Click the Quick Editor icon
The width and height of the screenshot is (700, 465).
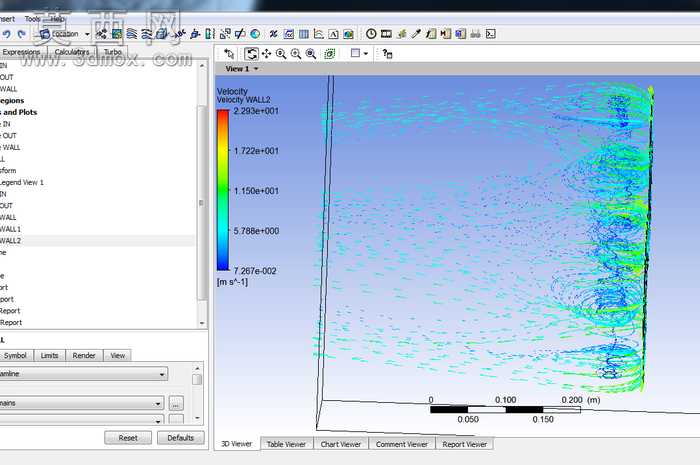(401, 34)
